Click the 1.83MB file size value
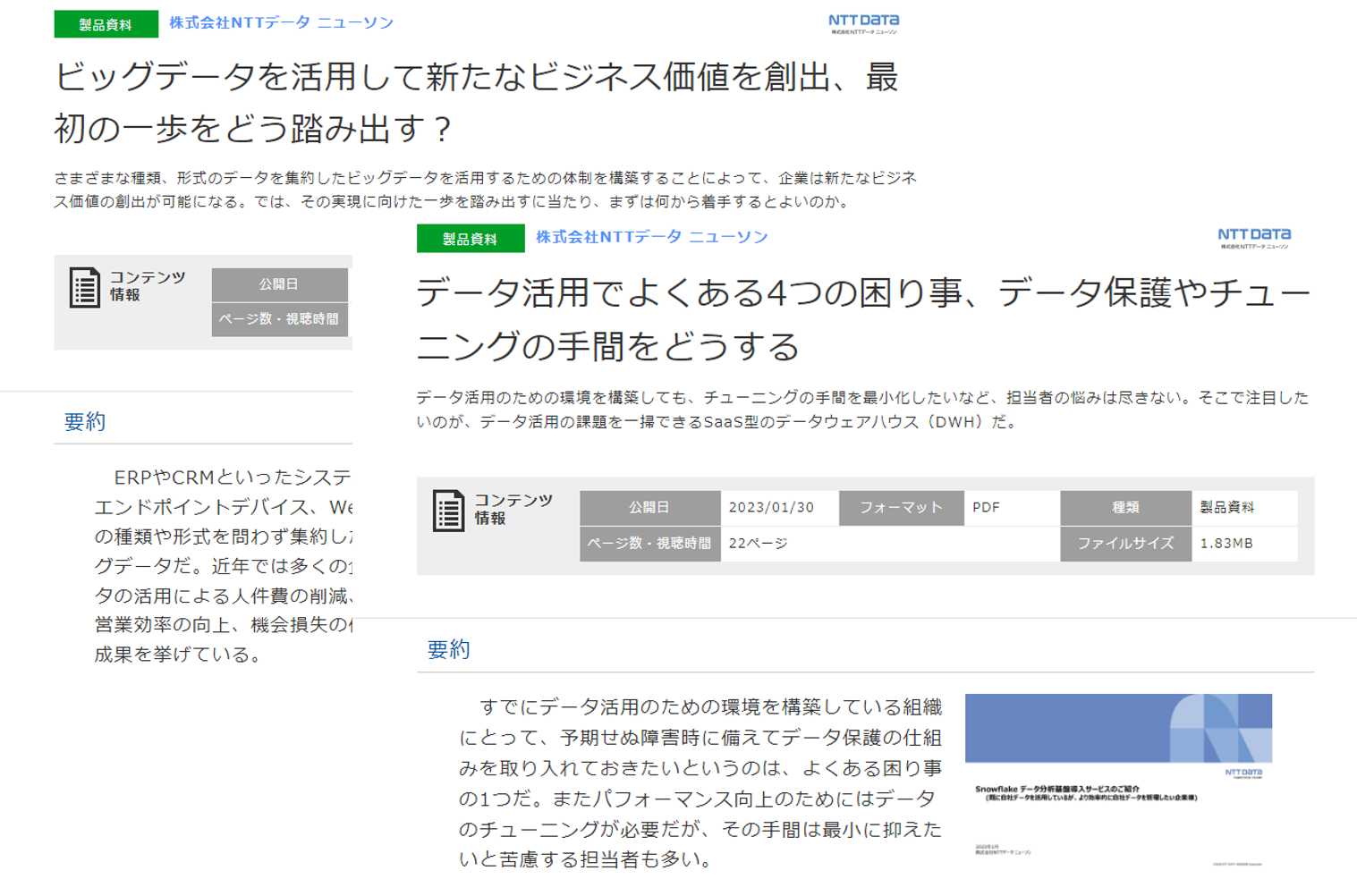Screen dimensions: 1357x896 tap(1226, 543)
